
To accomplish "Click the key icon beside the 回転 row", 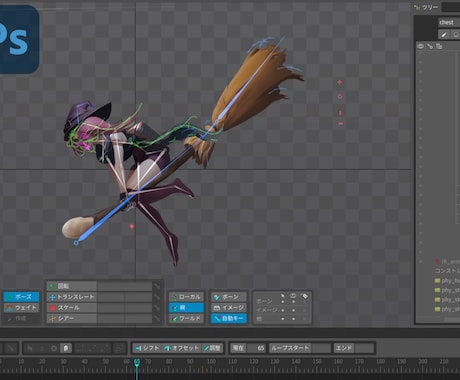I will coord(157,286).
